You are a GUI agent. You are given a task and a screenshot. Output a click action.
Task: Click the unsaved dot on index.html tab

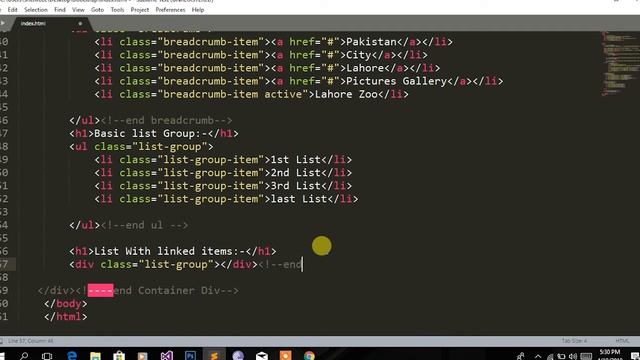pyautogui.click(x=80, y=24)
